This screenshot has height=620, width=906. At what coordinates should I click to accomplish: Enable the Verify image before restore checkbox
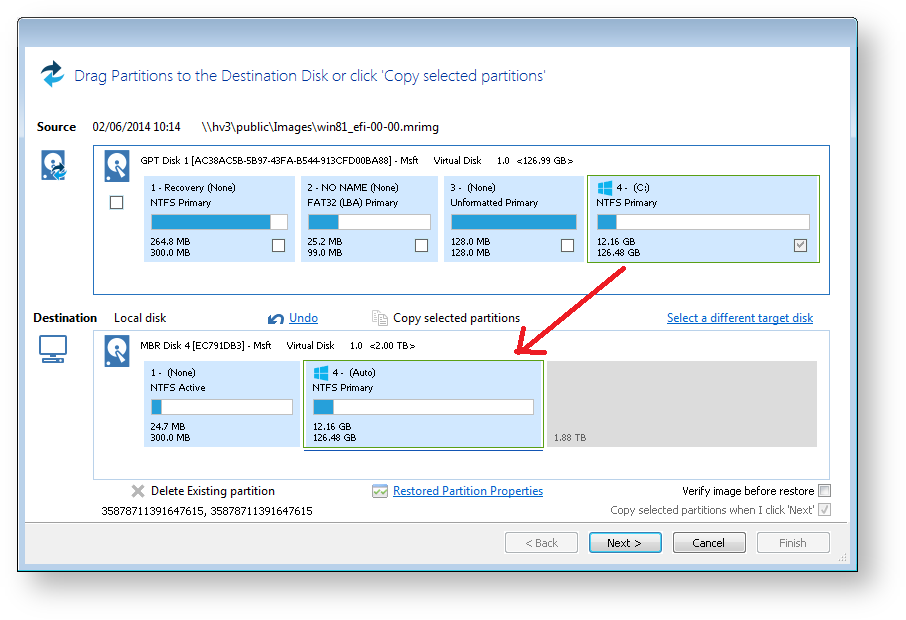824,490
